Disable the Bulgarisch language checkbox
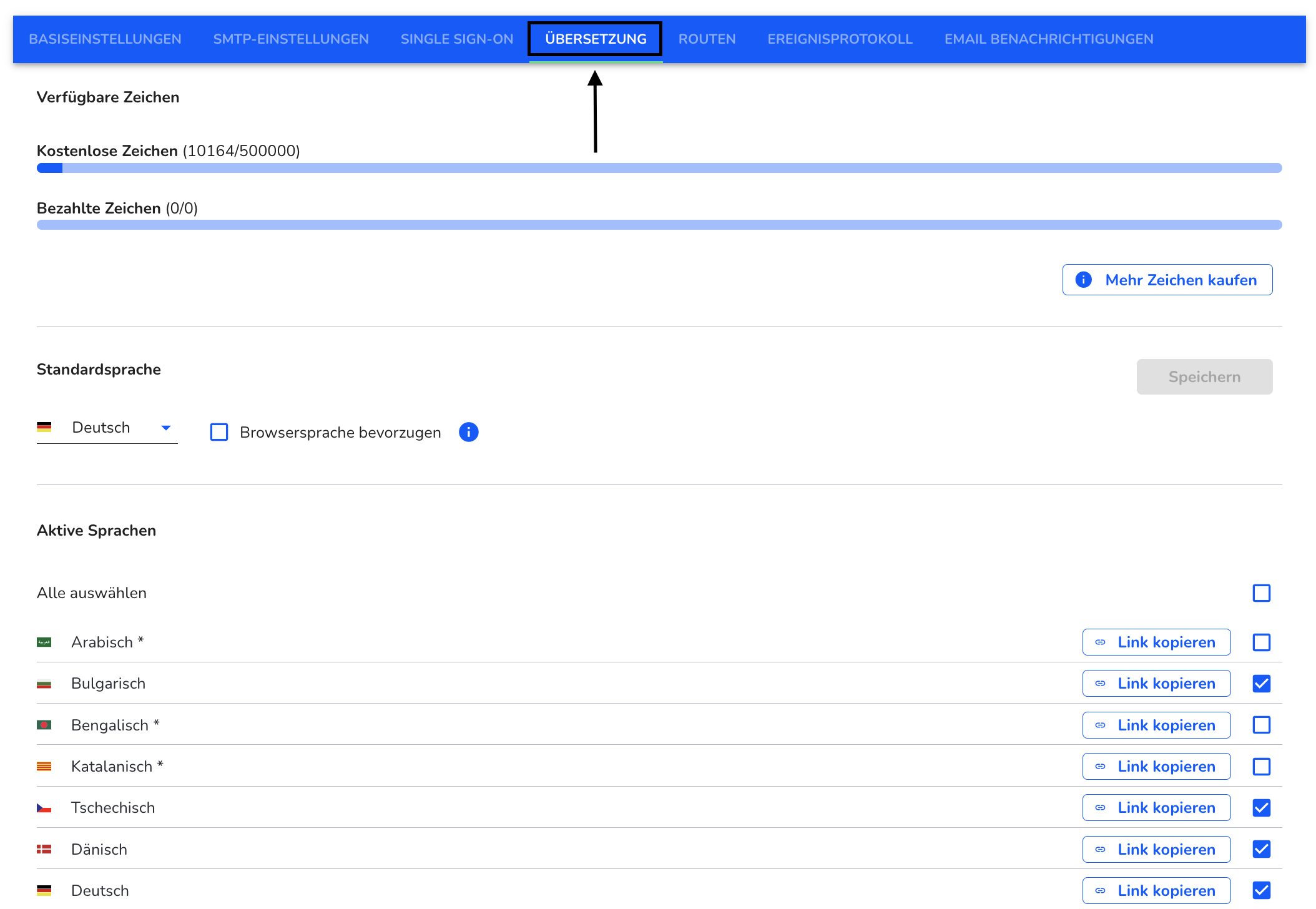 (x=1262, y=684)
